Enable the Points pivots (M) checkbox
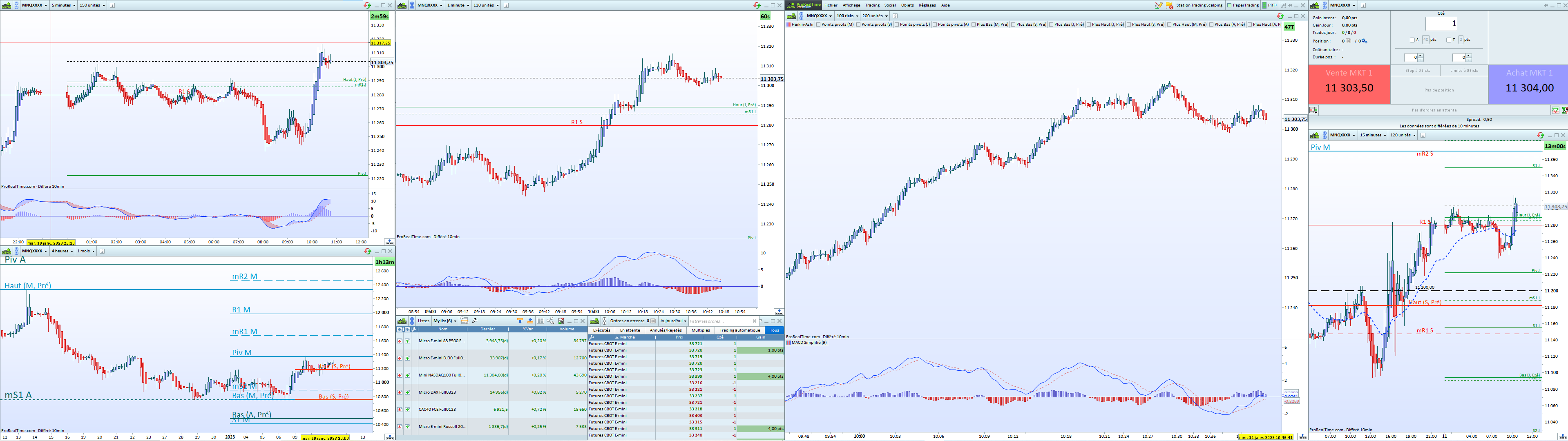Viewport: 1568px width, 441px height. click(x=818, y=24)
